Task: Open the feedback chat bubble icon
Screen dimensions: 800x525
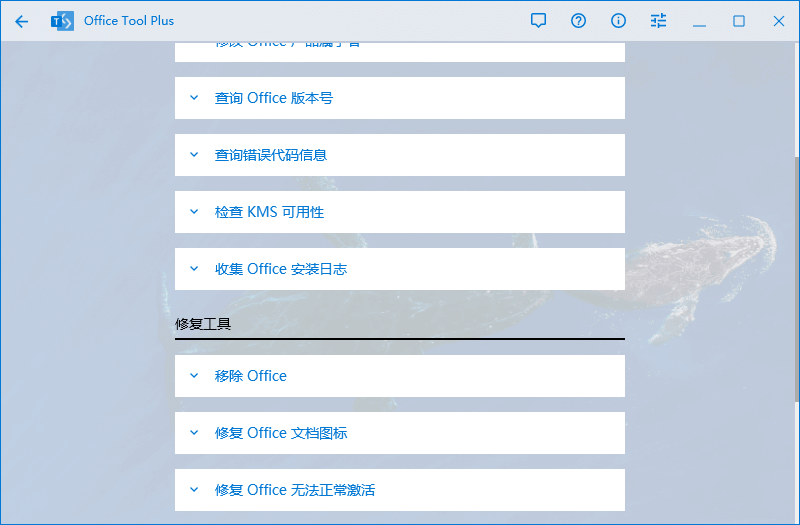Action: coord(538,21)
